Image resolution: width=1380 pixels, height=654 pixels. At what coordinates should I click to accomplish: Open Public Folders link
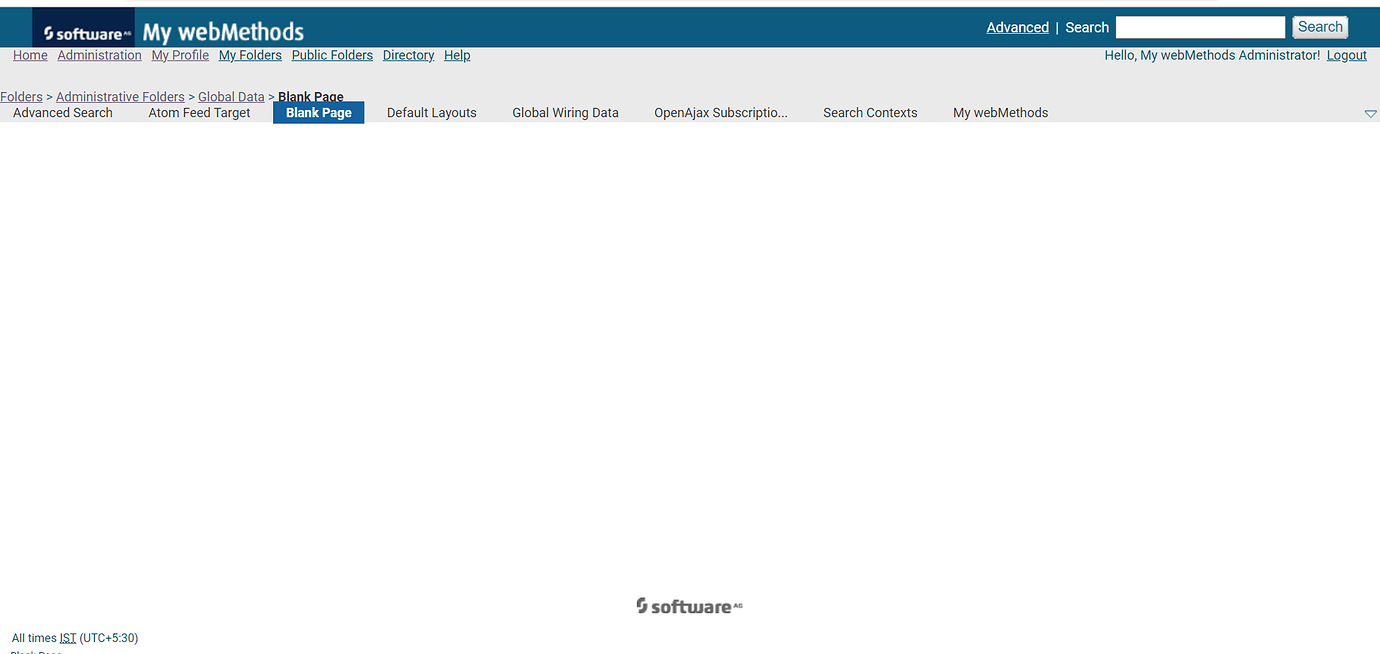(332, 56)
